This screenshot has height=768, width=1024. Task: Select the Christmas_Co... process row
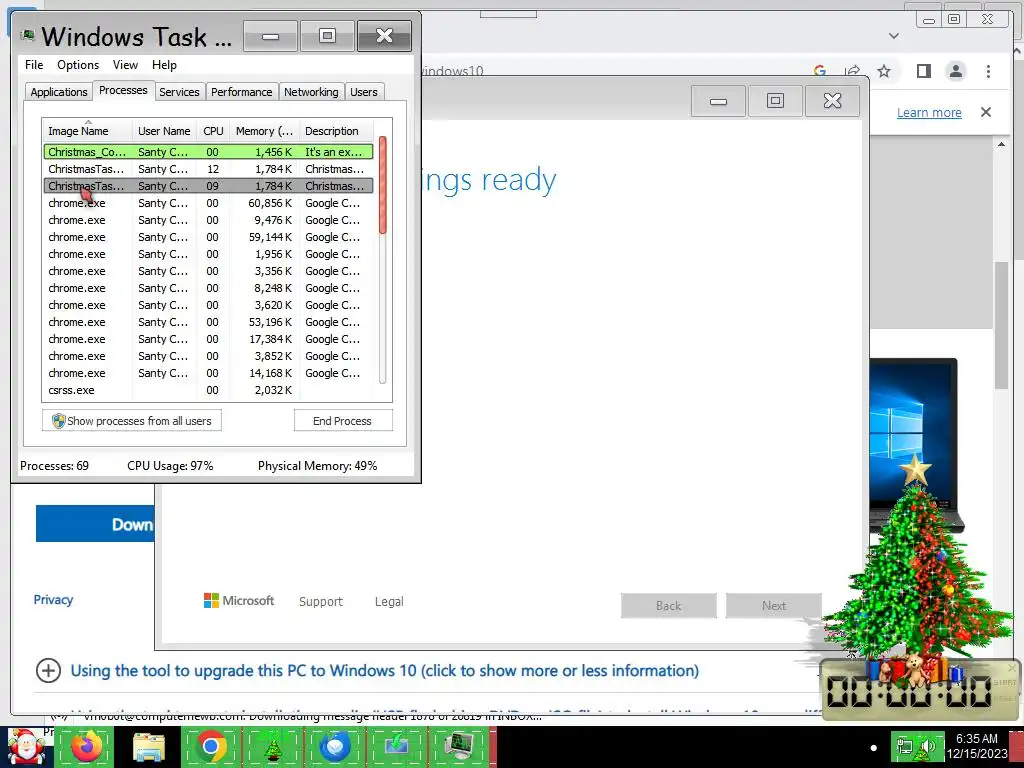tap(208, 152)
